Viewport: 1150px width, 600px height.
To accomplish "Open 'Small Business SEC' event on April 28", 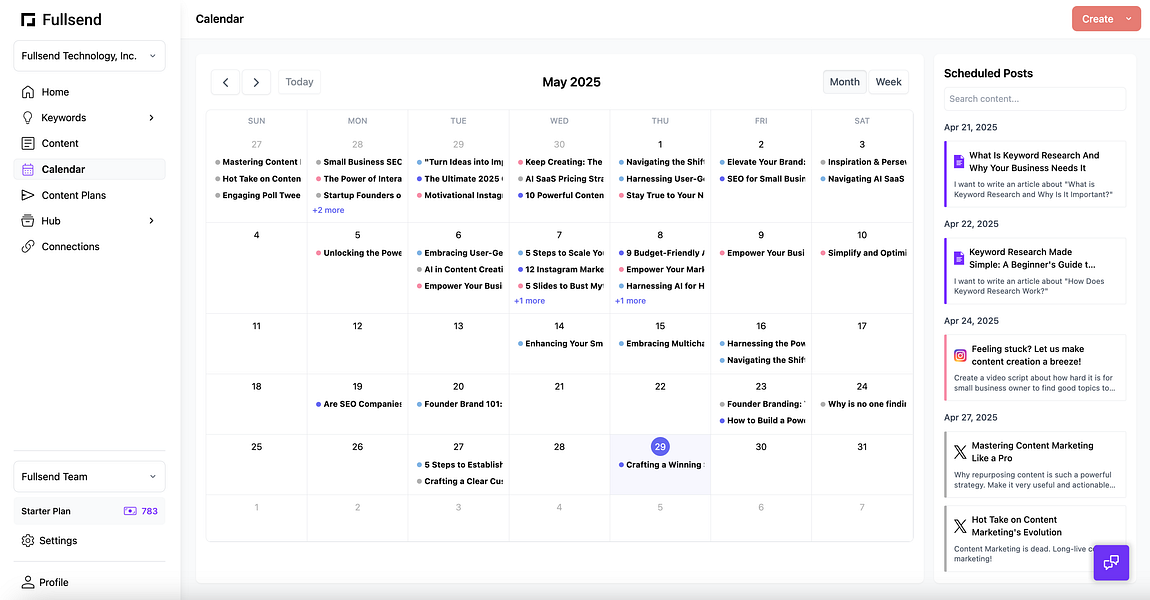I will pyautogui.click(x=358, y=162).
